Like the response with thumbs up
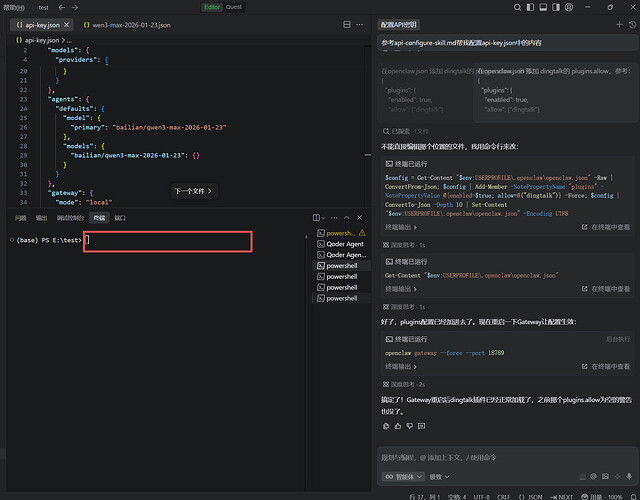 point(398,426)
